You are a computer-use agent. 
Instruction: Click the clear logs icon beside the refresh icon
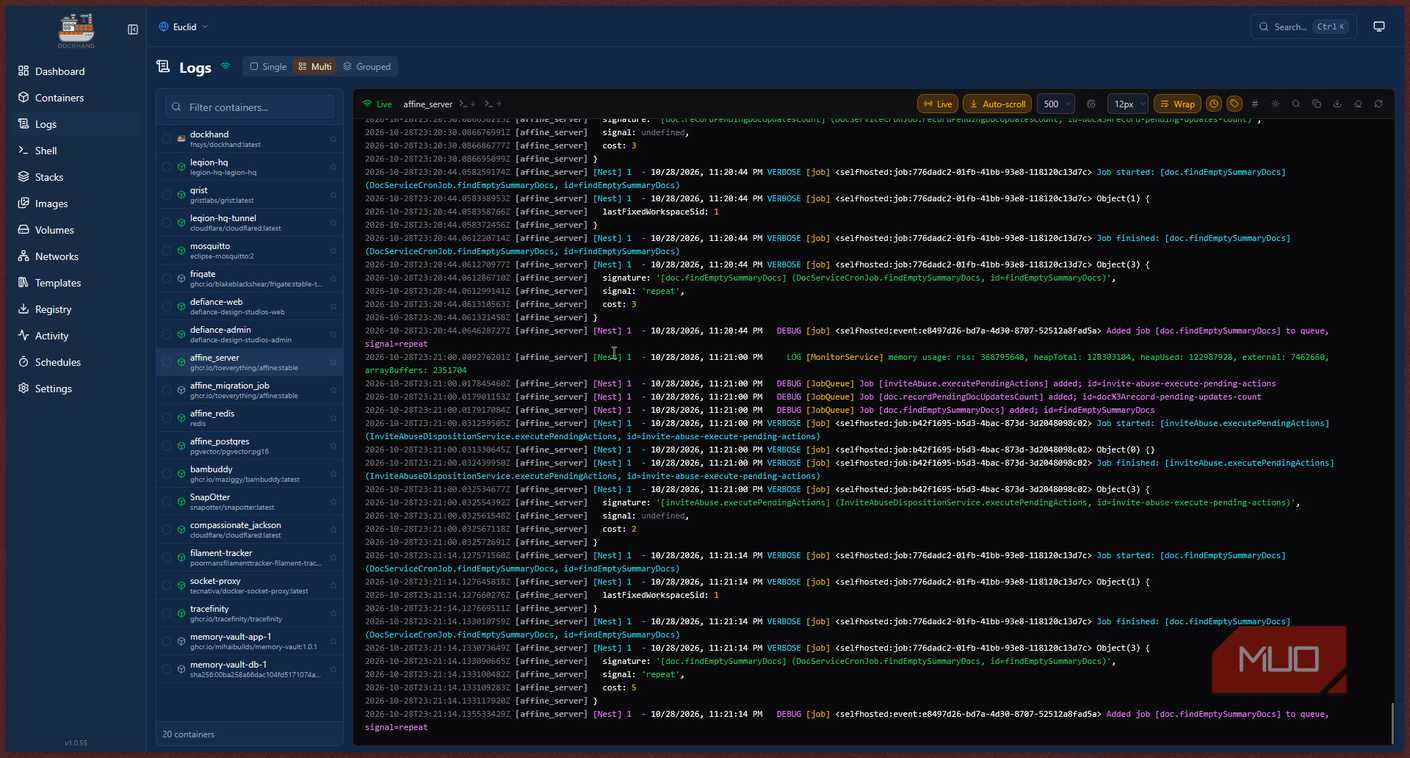pos(1358,104)
